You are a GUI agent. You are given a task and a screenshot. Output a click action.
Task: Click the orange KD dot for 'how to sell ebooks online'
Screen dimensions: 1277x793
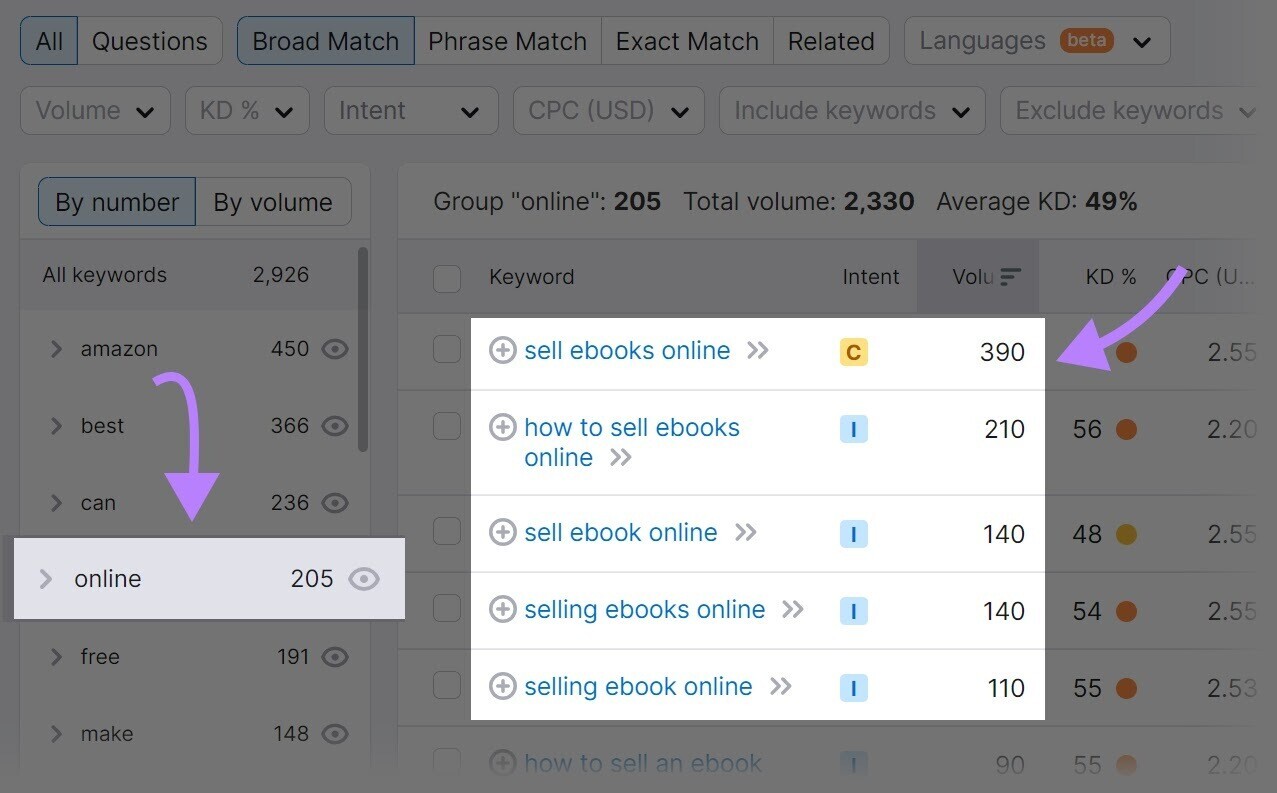click(1126, 430)
